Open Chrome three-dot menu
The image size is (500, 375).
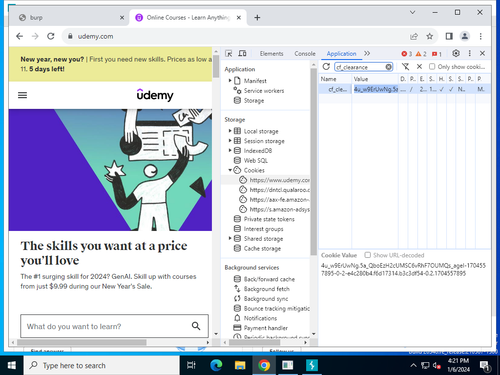click(x=480, y=36)
